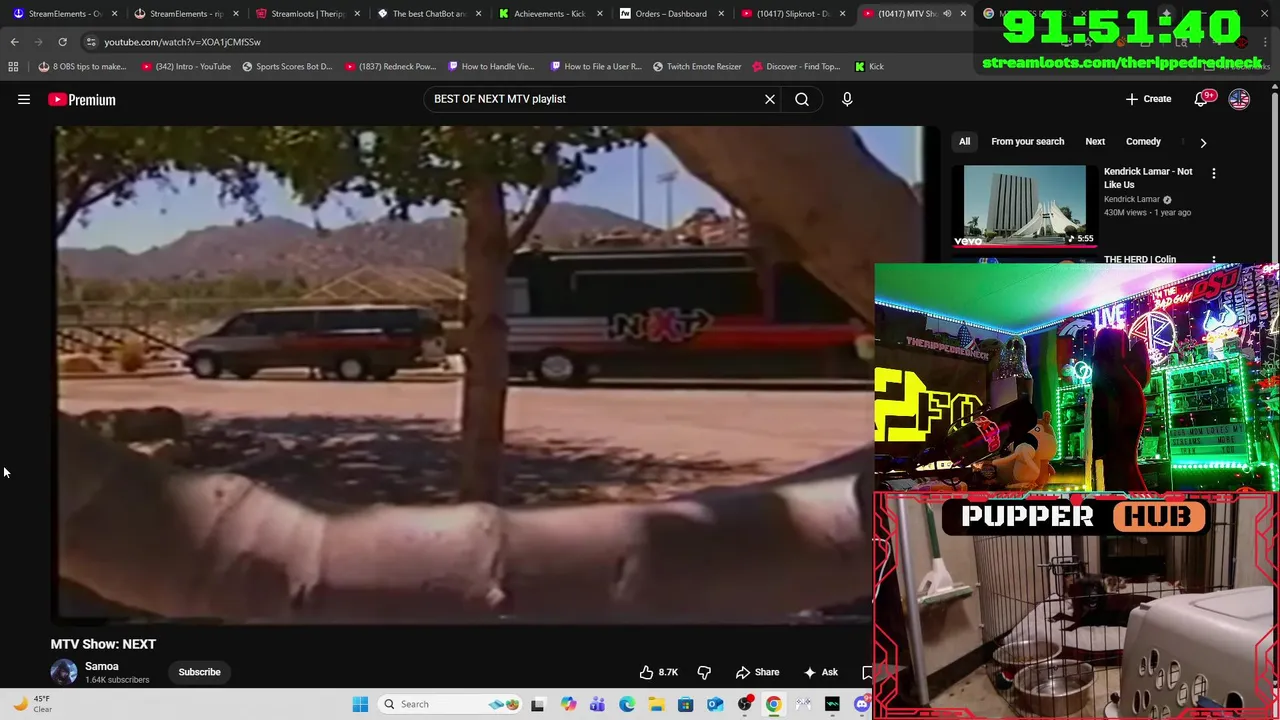Open YouTube notifications bell
The height and width of the screenshot is (720, 1280).
1202,99
